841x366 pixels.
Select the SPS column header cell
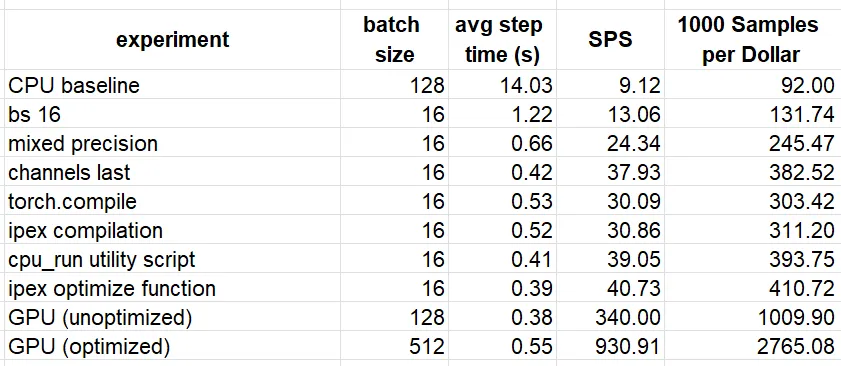point(610,40)
